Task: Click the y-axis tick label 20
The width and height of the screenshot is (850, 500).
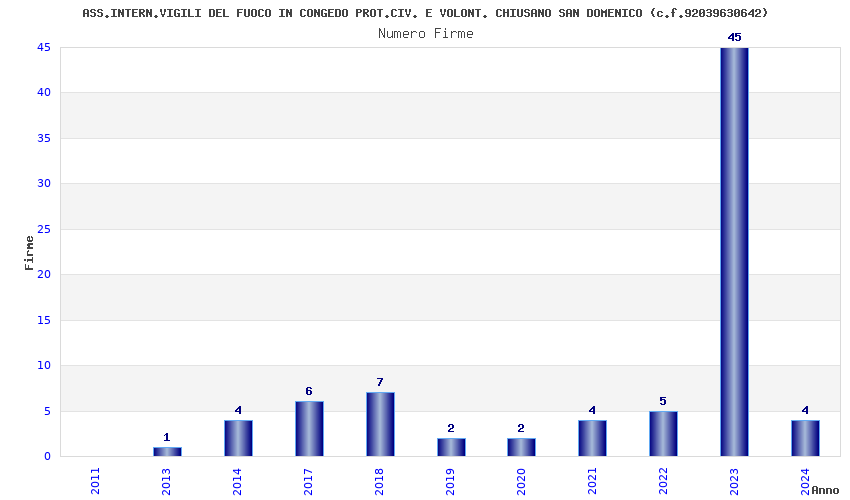Action: click(x=44, y=274)
